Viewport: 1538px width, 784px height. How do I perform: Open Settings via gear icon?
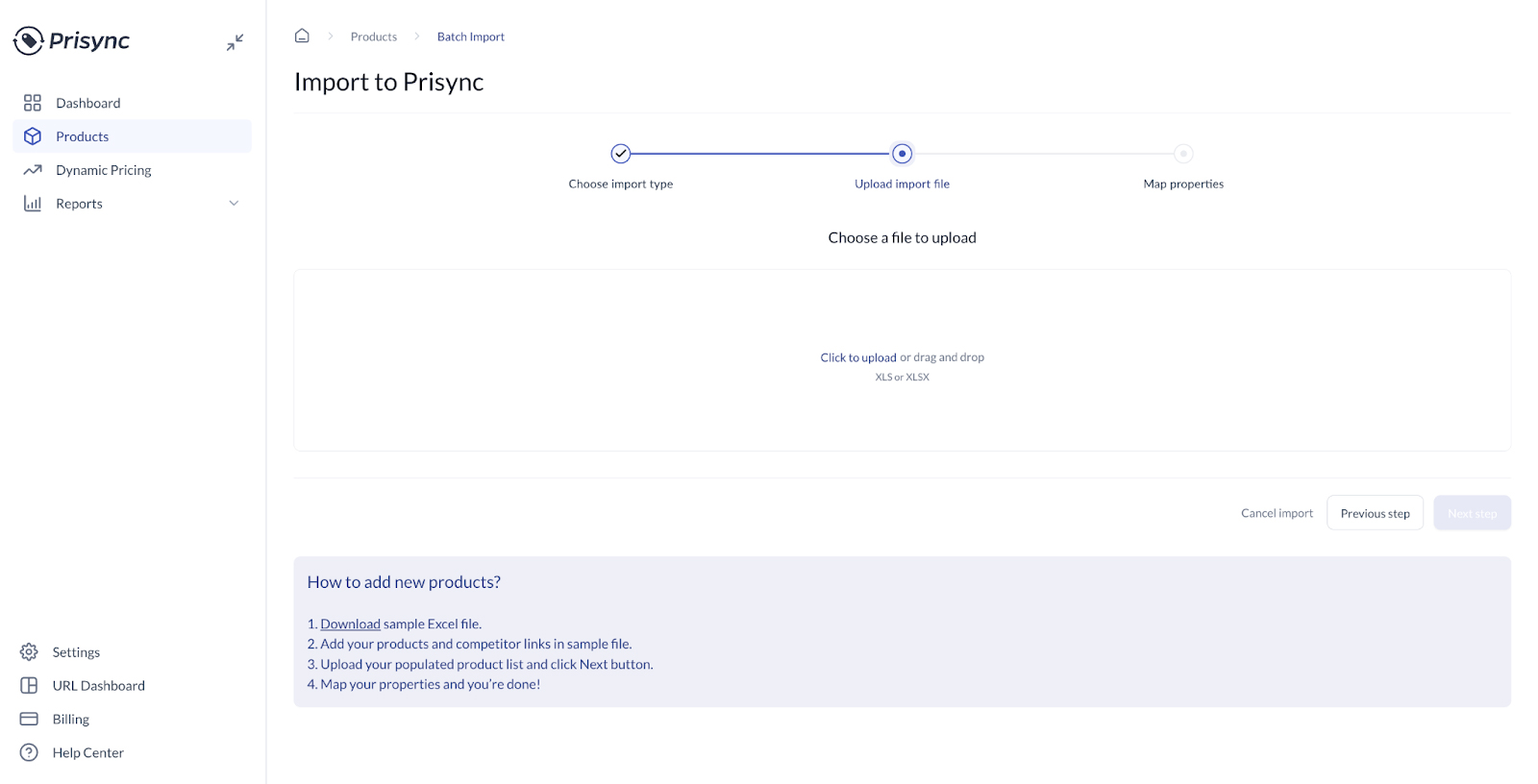(29, 652)
